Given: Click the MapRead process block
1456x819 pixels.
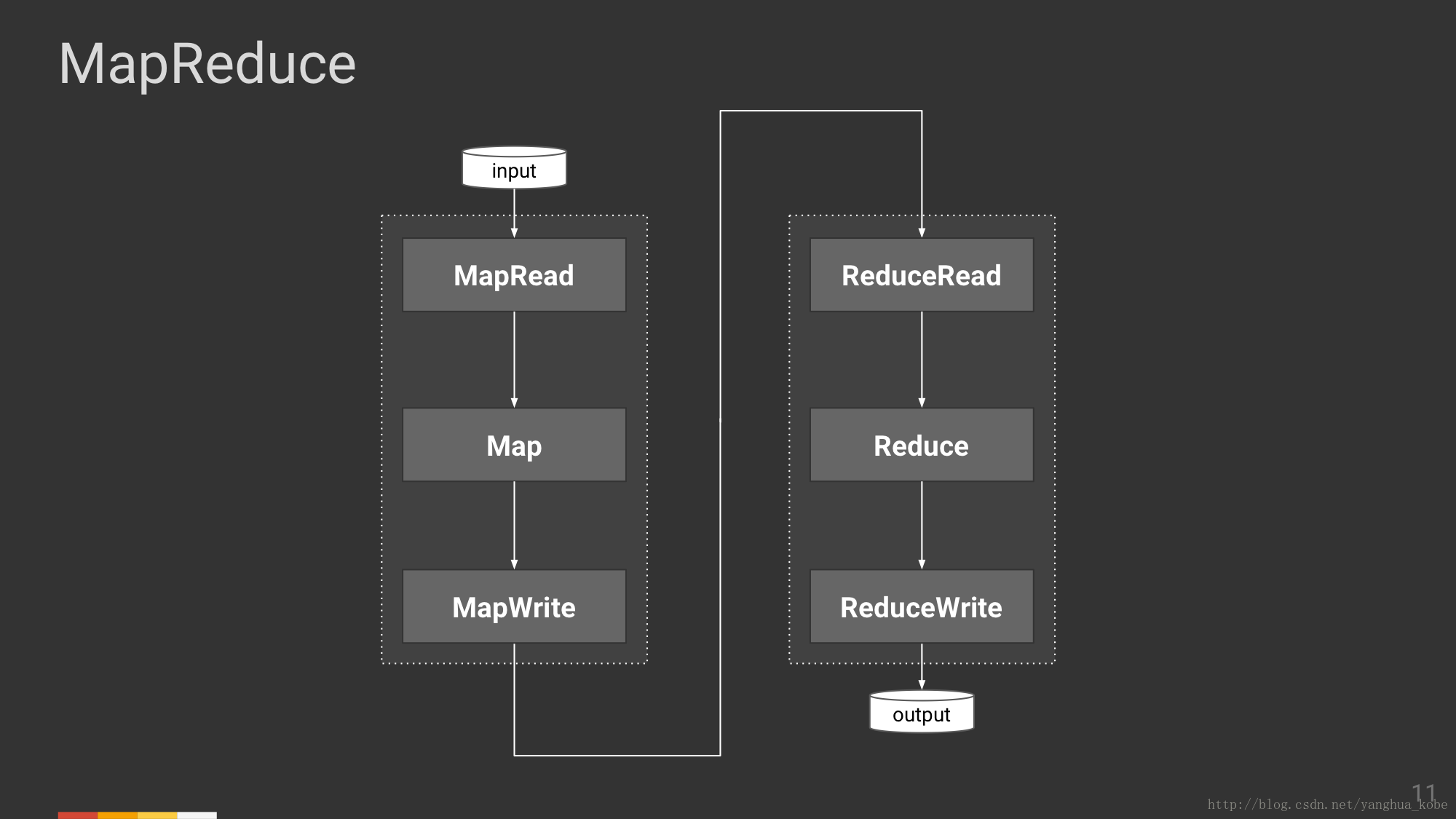Looking at the screenshot, I should [x=513, y=275].
